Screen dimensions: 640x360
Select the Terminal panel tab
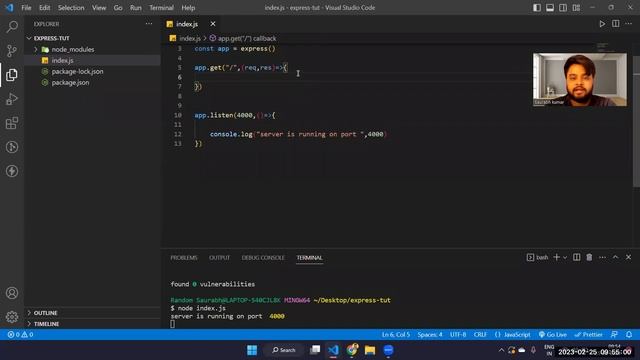309,258
